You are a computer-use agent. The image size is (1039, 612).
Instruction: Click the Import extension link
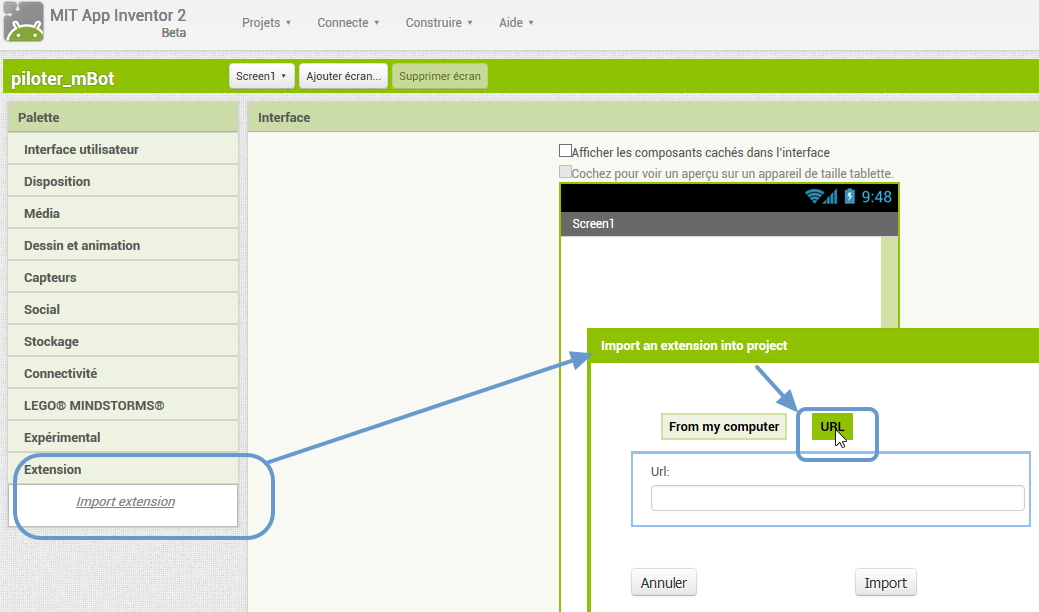tap(125, 502)
